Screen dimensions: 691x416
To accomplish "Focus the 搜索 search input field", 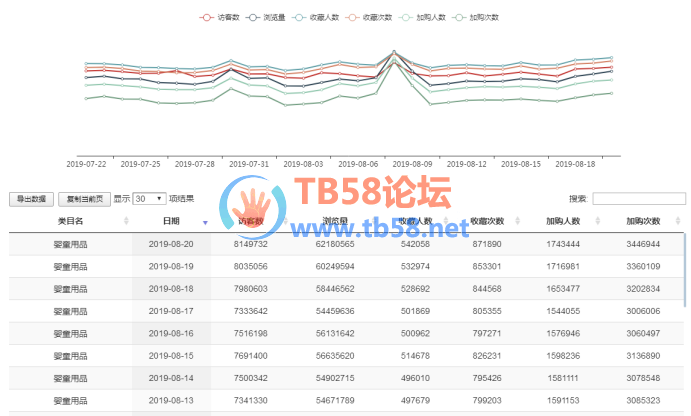I will [639, 199].
